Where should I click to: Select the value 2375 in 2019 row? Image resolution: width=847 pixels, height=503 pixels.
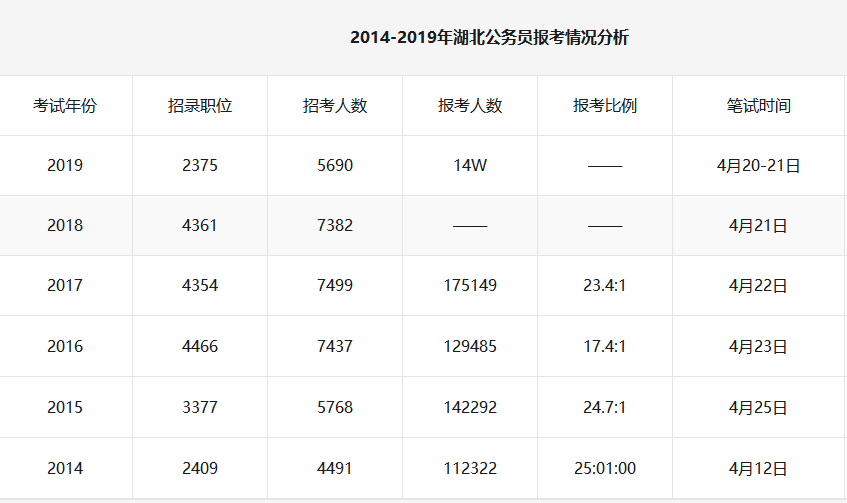coord(200,165)
